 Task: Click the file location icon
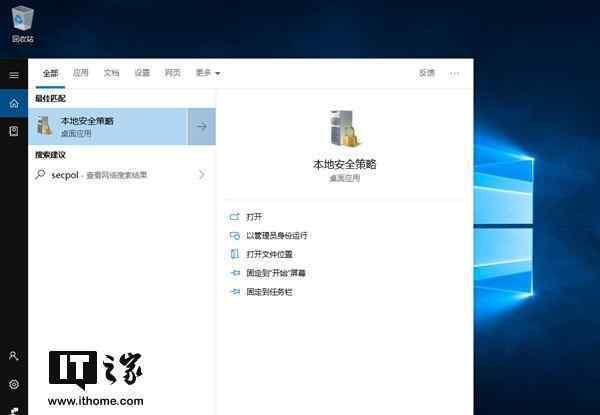(235, 254)
